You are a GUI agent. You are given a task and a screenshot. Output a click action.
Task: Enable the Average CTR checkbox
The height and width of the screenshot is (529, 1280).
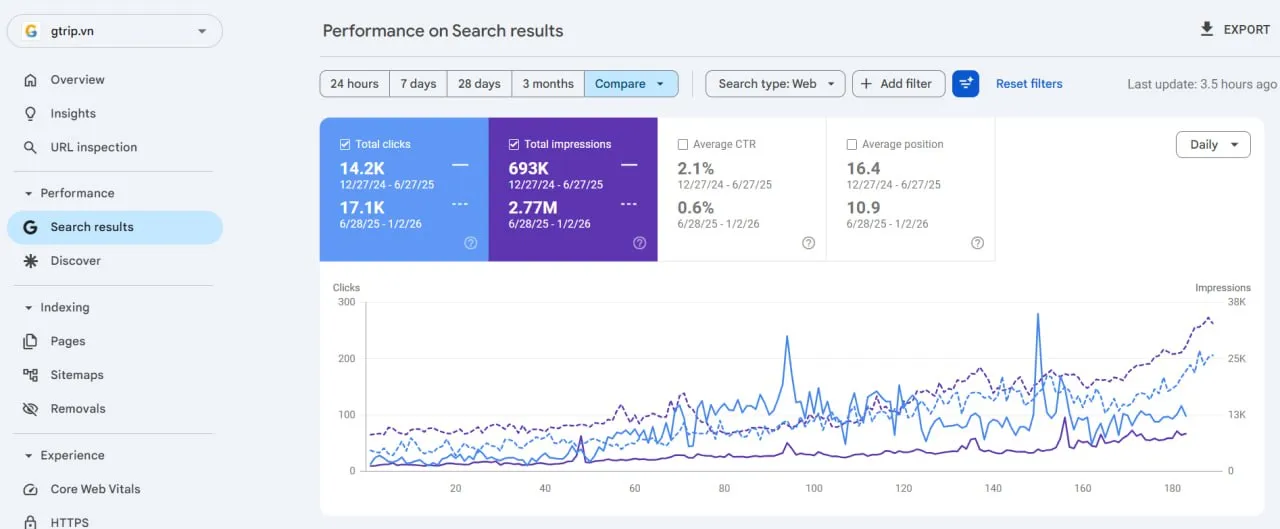click(683, 144)
